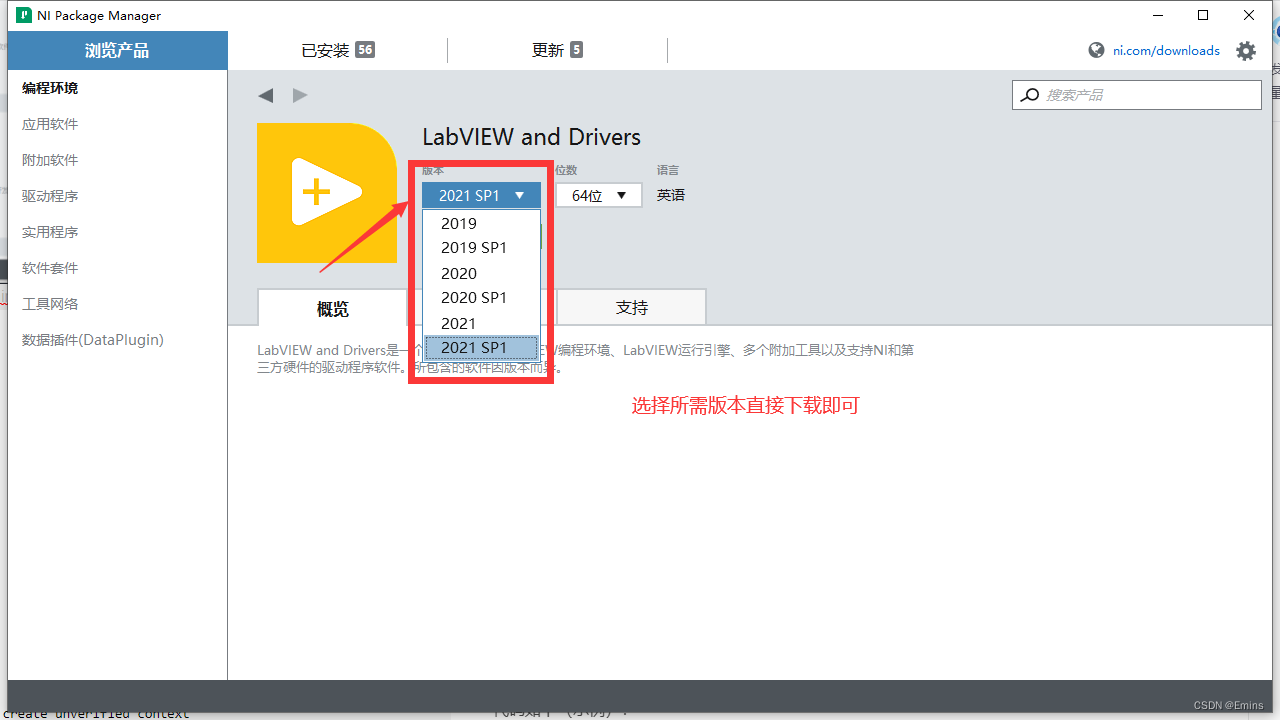
Task: Switch to the 更新 tab
Action: 557,49
